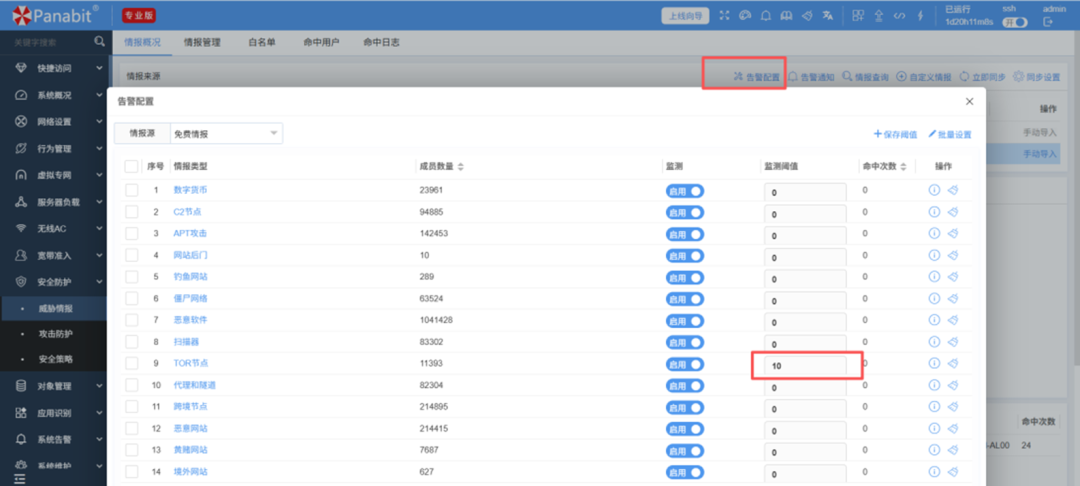Check the box for 钓鱼网站 row
Image resolution: width=1080 pixels, height=486 pixels.
point(131,277)
